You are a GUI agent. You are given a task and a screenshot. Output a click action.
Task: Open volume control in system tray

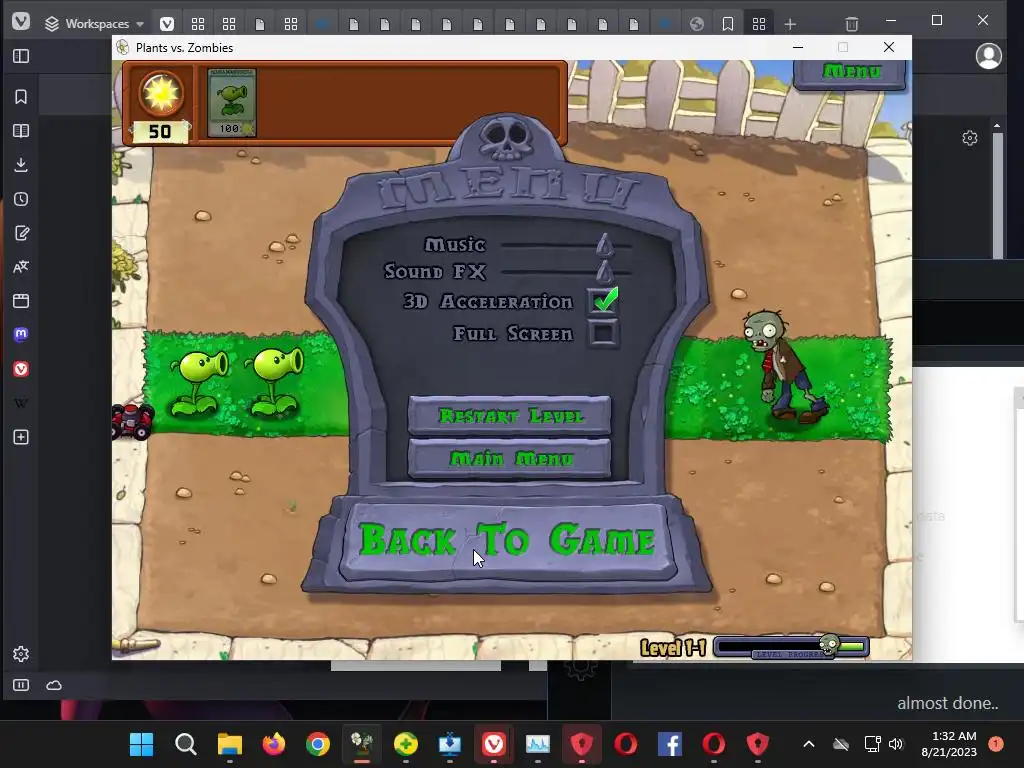coord(896,744)
